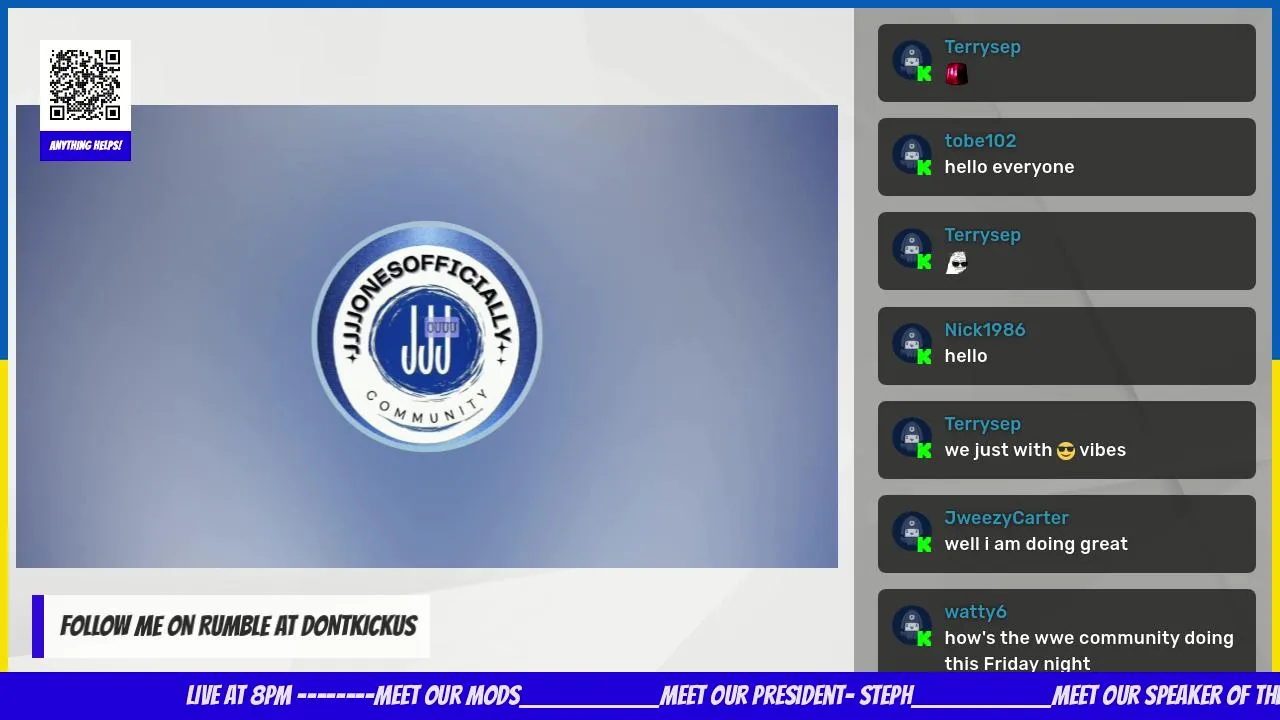Click tobe102's chat avatar

[911, 155]
